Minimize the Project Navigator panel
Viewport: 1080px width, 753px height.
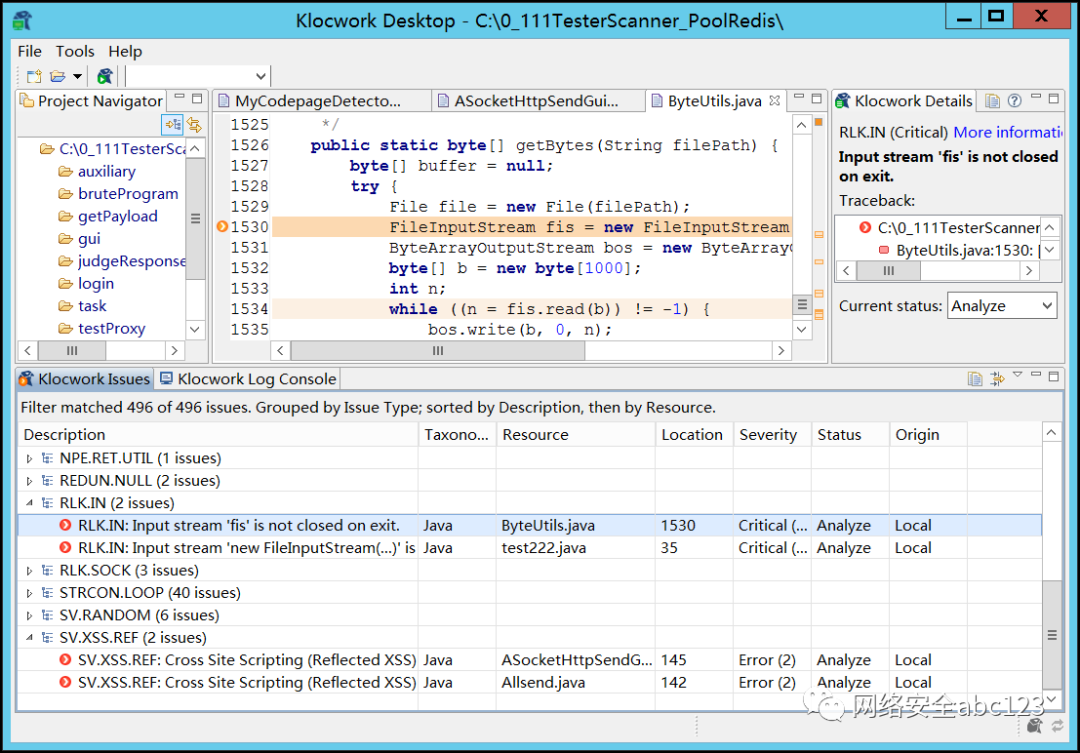(x=178, y=98)
